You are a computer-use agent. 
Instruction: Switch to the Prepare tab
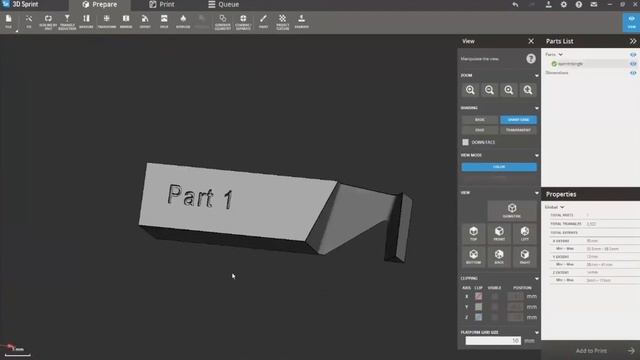(x=100, y=4)
